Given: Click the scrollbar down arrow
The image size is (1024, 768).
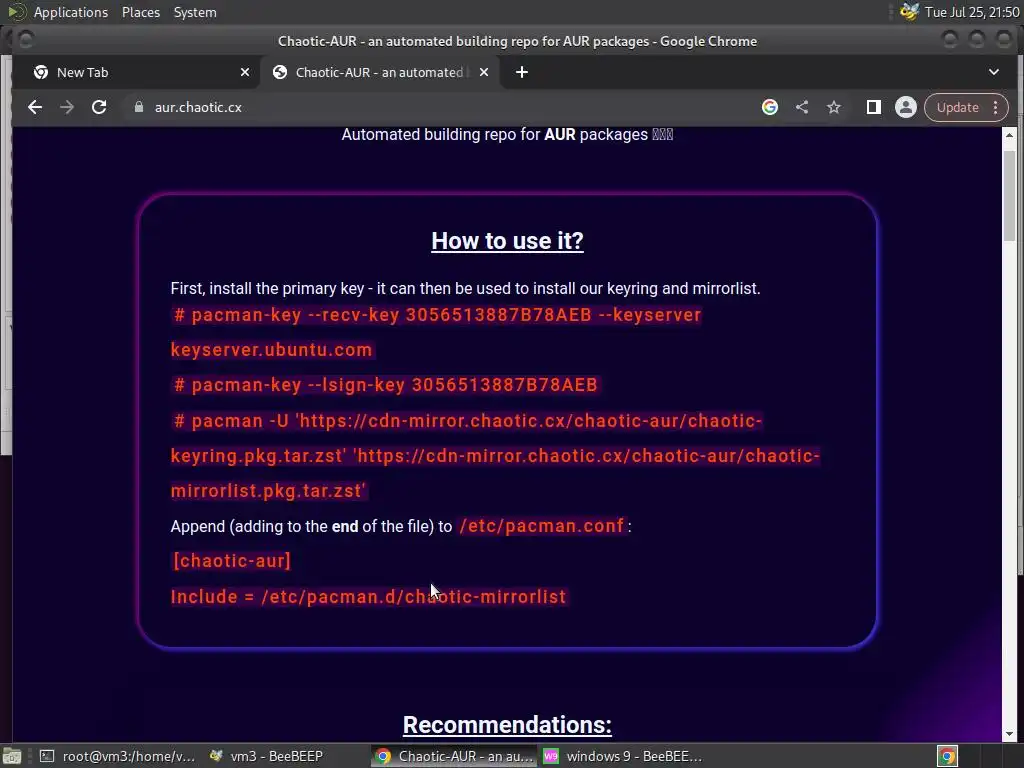Looking at the screenshot, I should pos(1010,734).
